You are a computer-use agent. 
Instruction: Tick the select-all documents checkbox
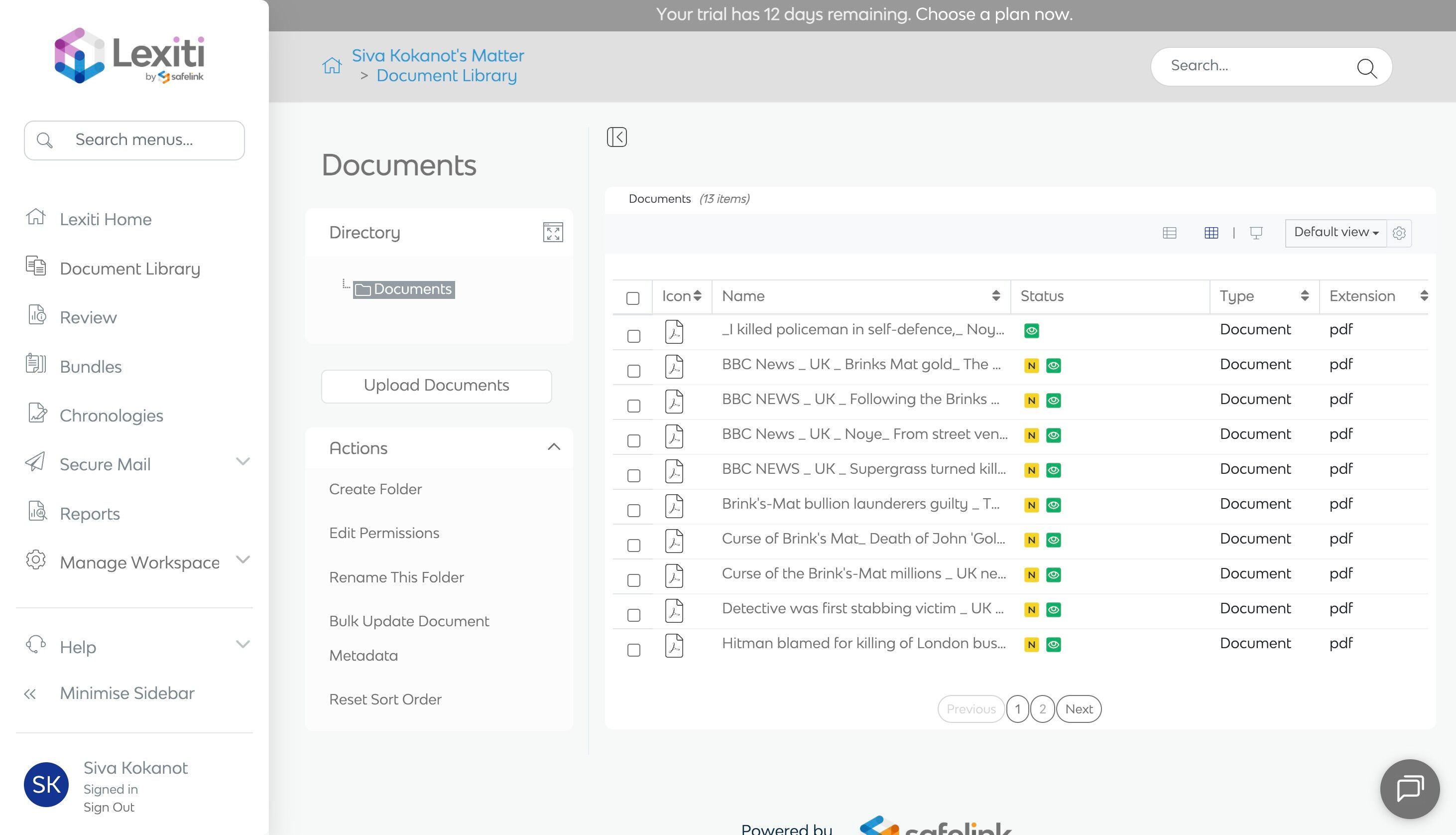pyautogui.click(x=632, y=298)
